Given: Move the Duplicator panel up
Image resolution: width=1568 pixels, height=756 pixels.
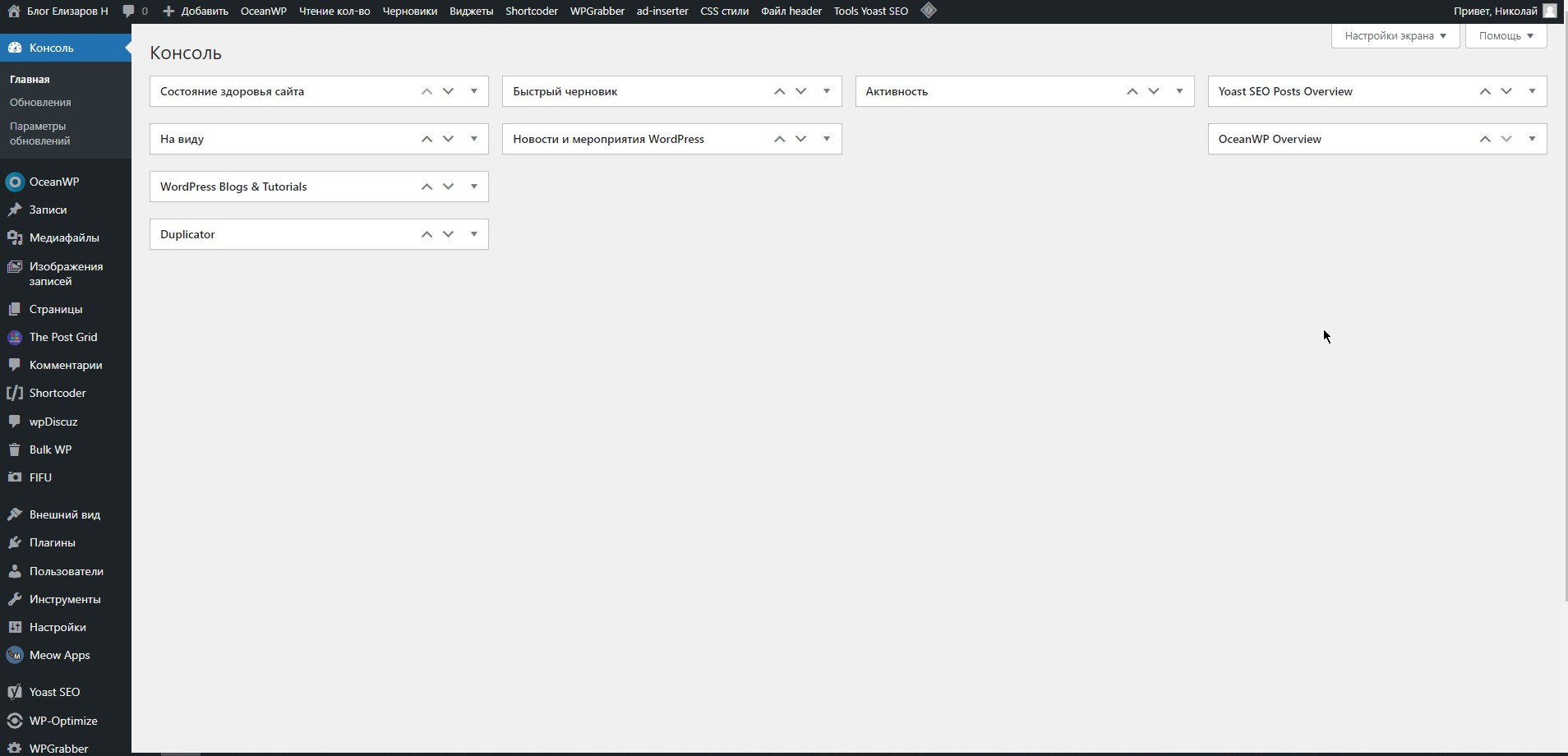Looking at the screenshot, I should 427,234.
